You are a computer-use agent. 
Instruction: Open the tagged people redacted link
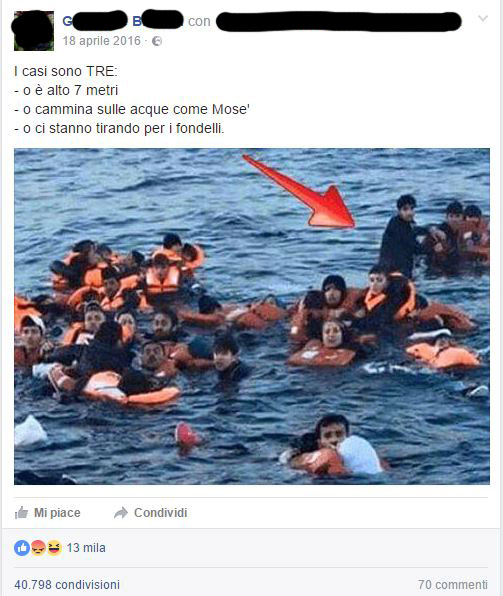coord(338,21)
